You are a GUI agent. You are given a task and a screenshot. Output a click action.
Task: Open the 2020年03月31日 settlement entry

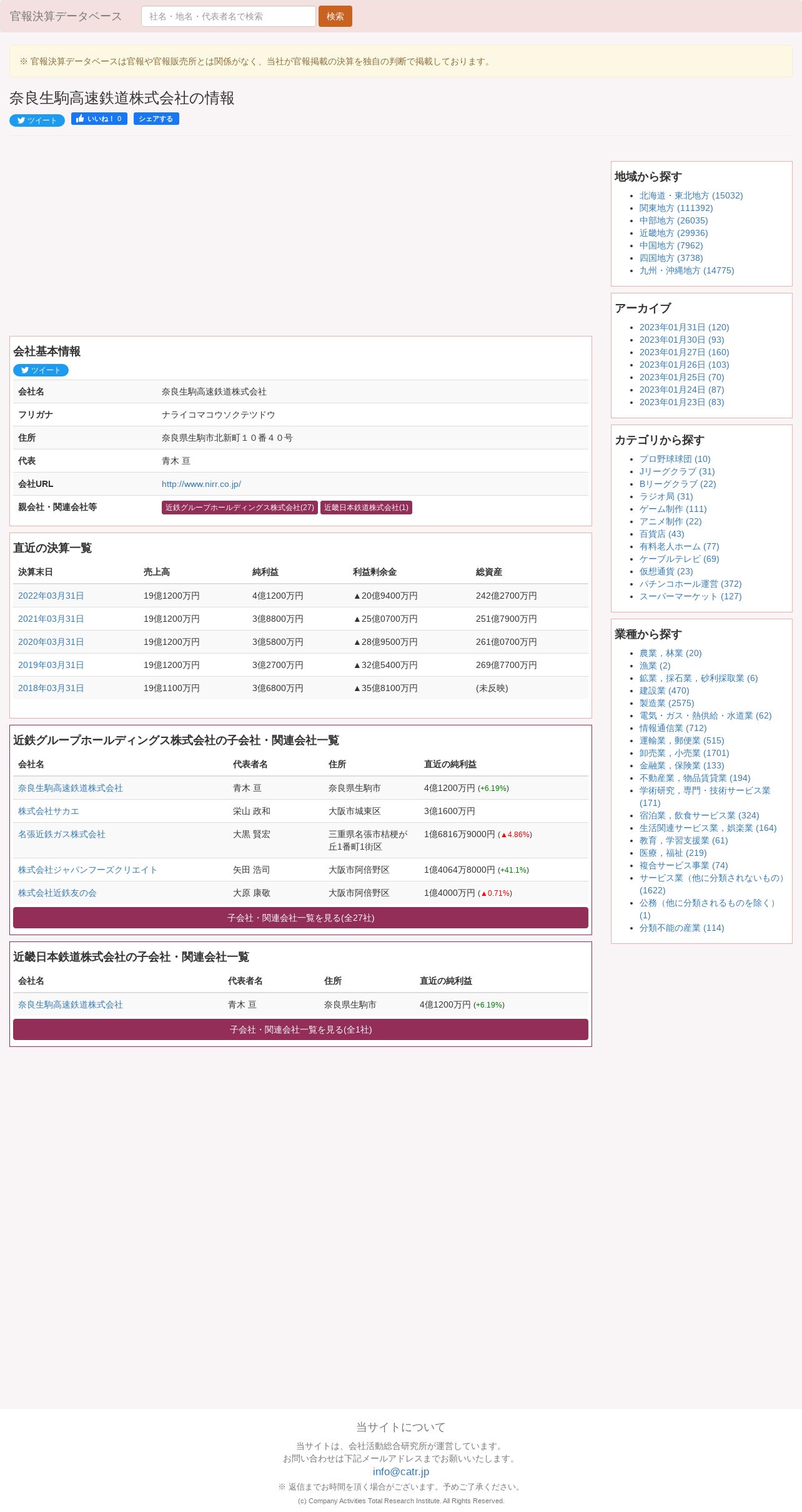[51, 642]
